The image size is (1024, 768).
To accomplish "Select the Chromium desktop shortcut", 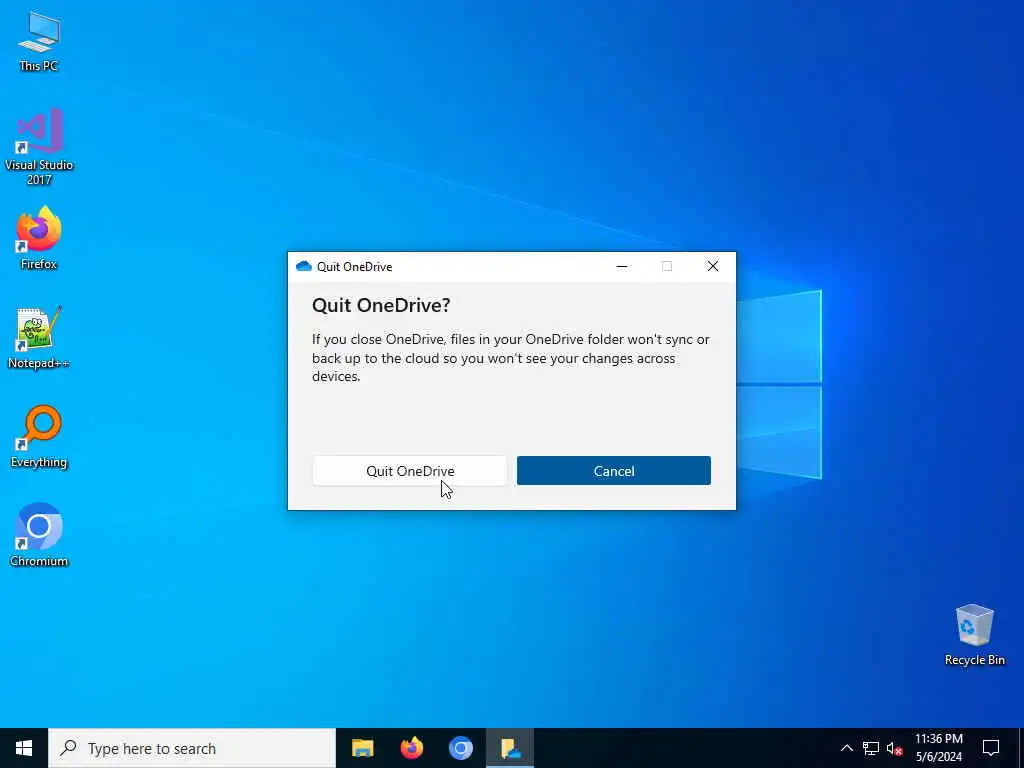I will pos(39,535).
